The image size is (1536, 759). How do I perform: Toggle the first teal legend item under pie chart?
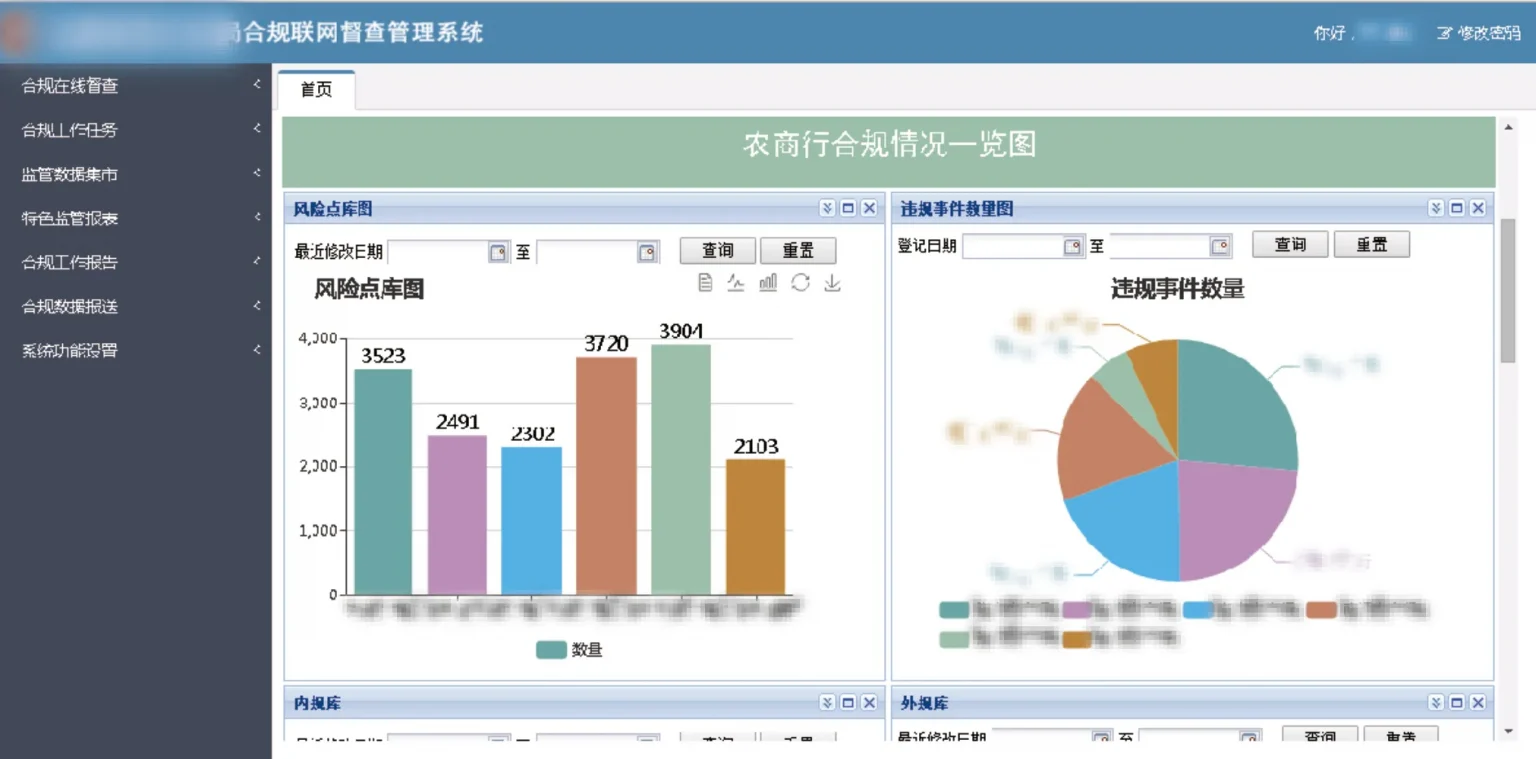(x=955, y=610)
